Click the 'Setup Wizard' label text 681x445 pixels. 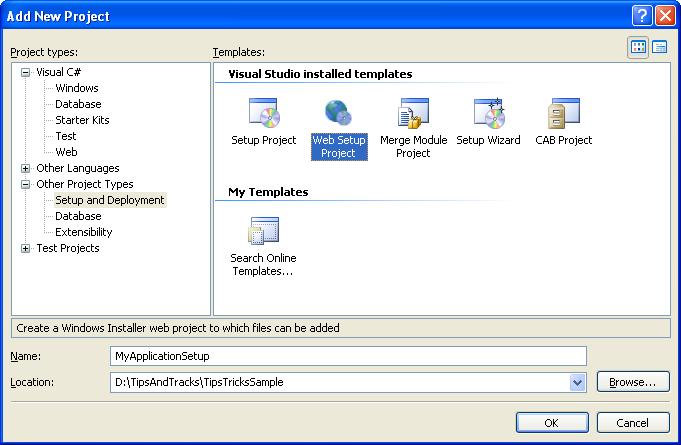pos(488,140)
